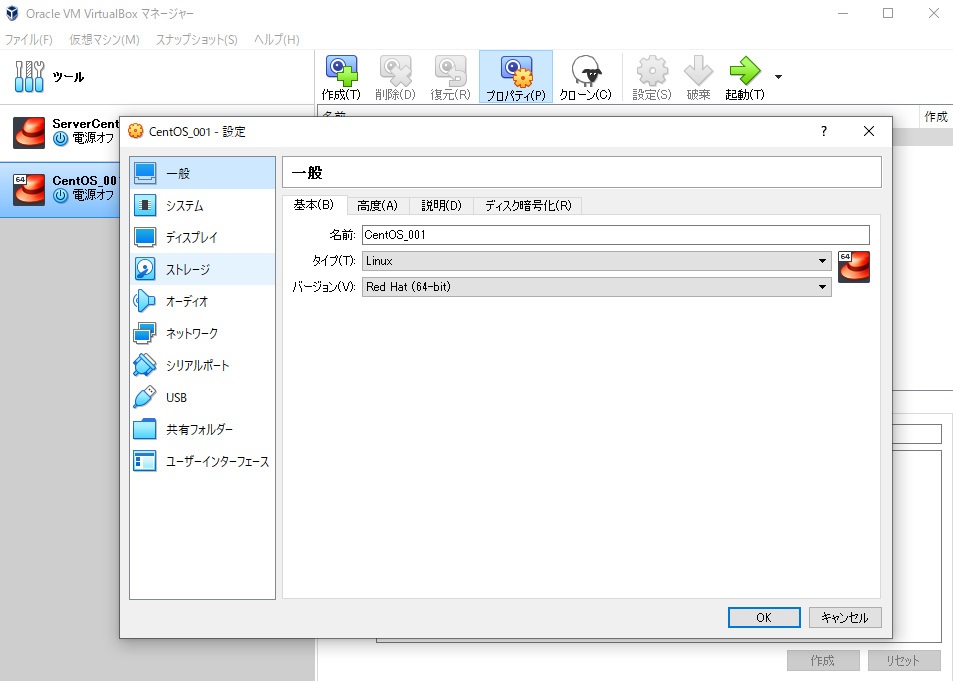Switch to the 説明(D) tab
This screenshot has width=953, height=681.
coord(442,206)
